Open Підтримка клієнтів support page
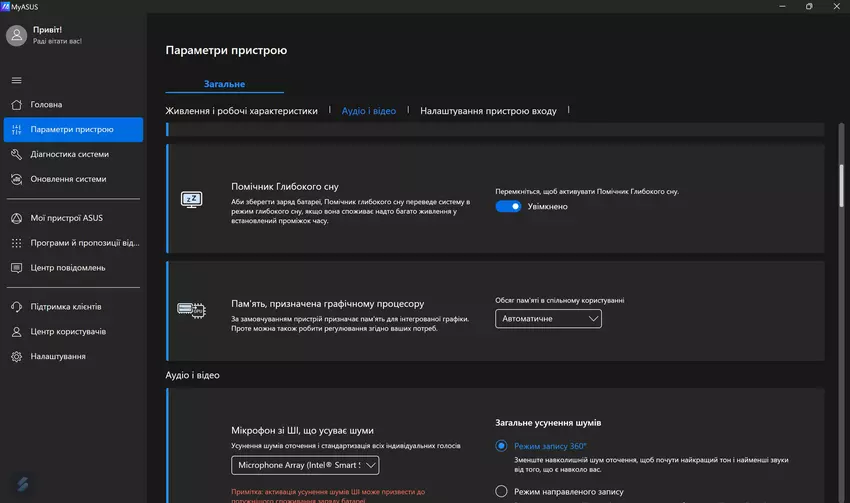 point(66,307)
